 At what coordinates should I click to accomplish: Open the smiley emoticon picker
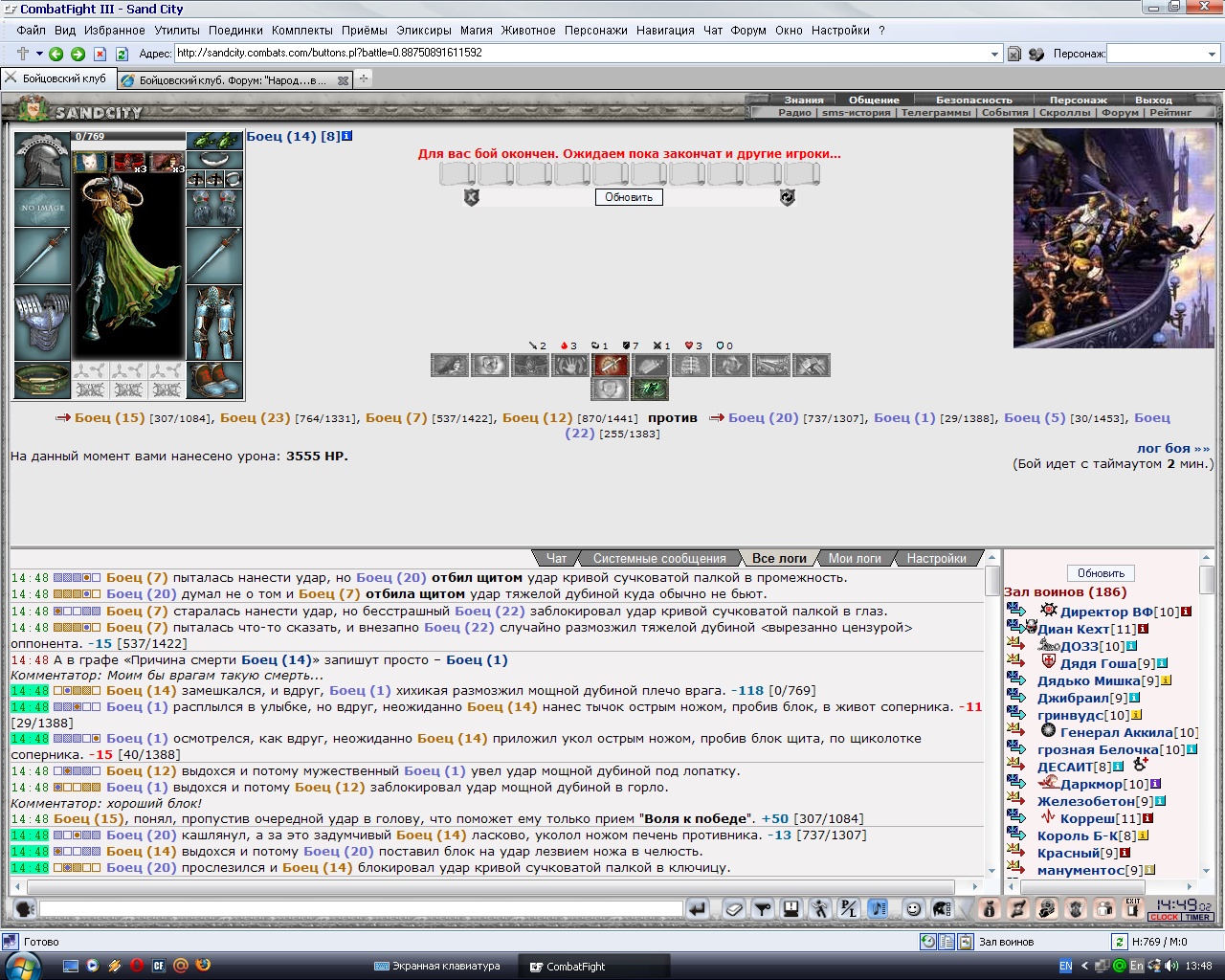(x=914, y=909)
